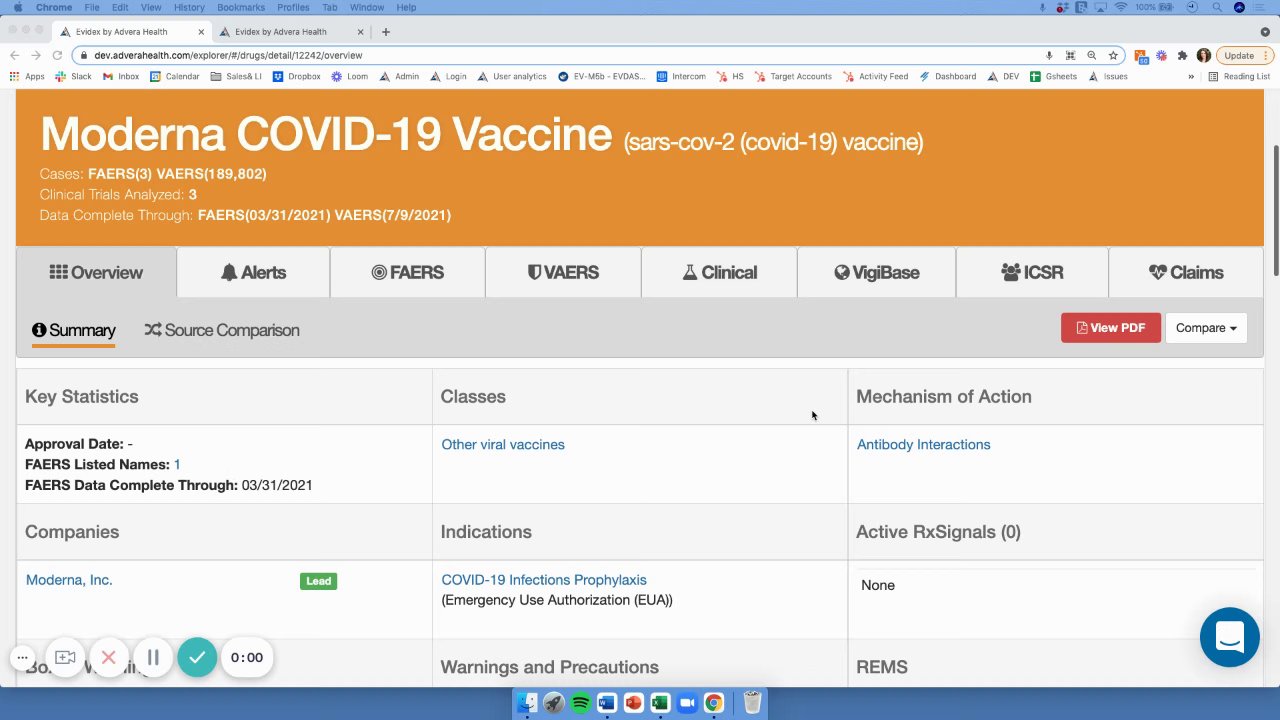Click the microphone icon in address bar

[x=1049, y=55]
